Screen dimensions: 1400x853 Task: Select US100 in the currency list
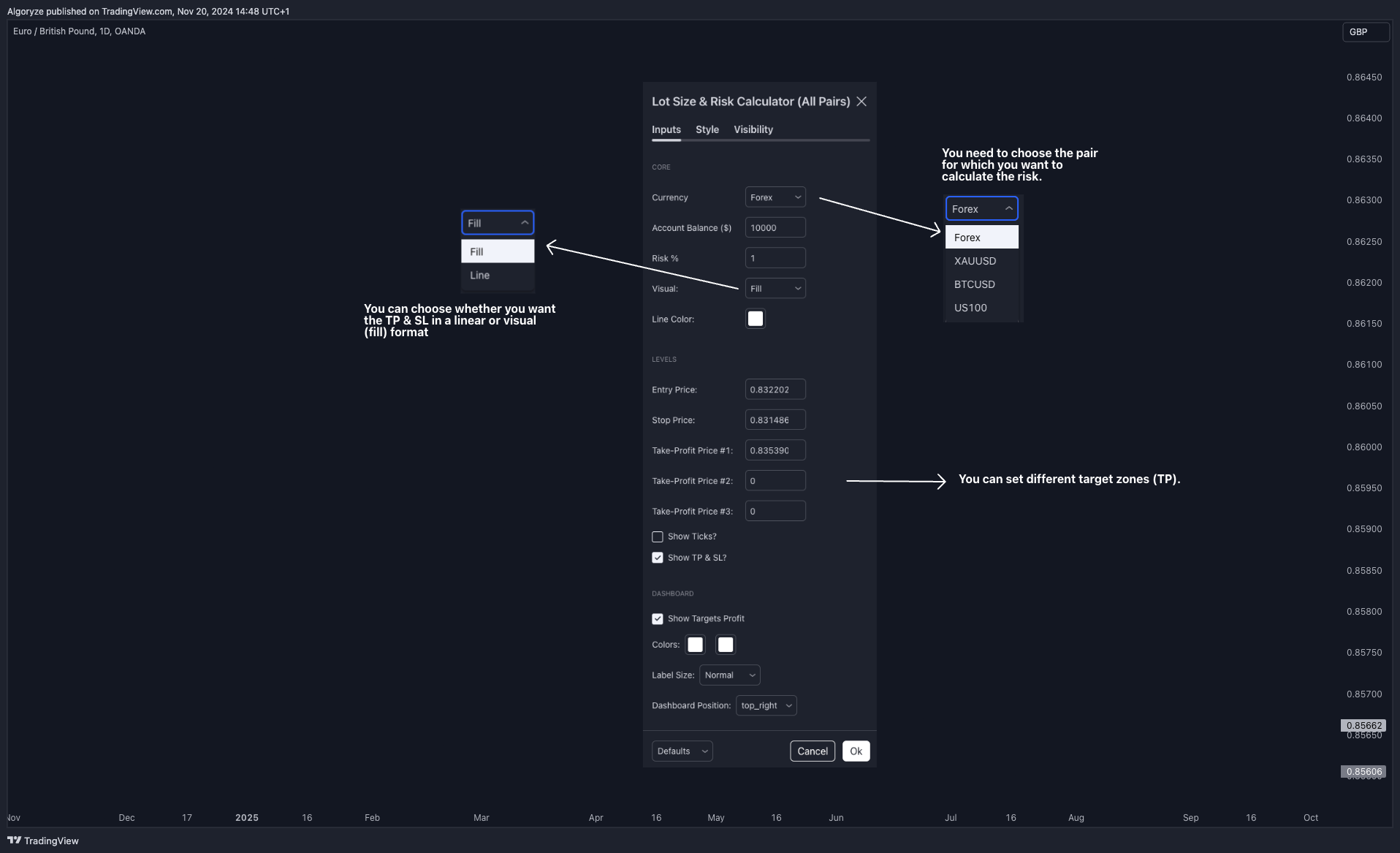pyautogui.click(x=981, y=308)
